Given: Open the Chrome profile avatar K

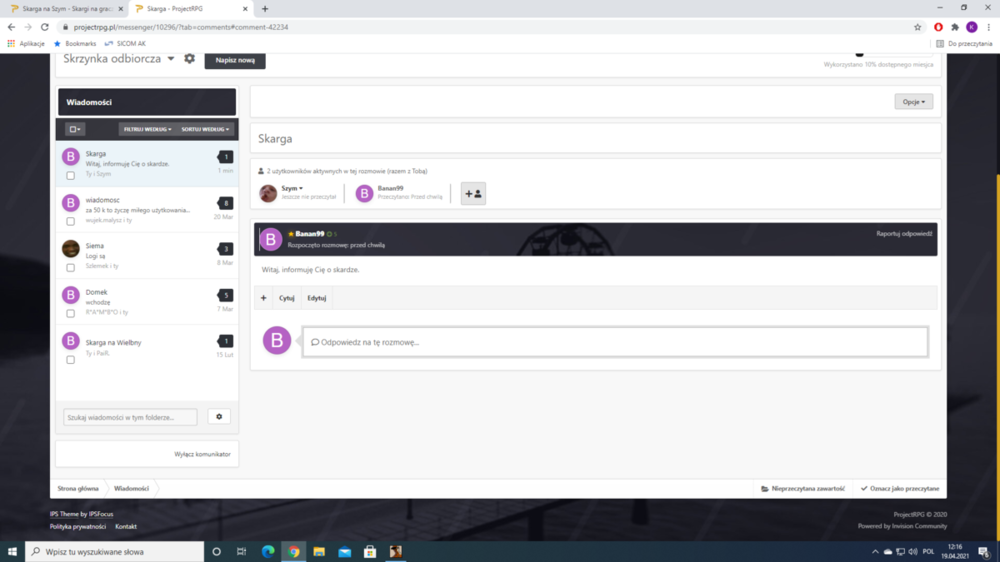Looking at the screenshot, I should (972, 27).
